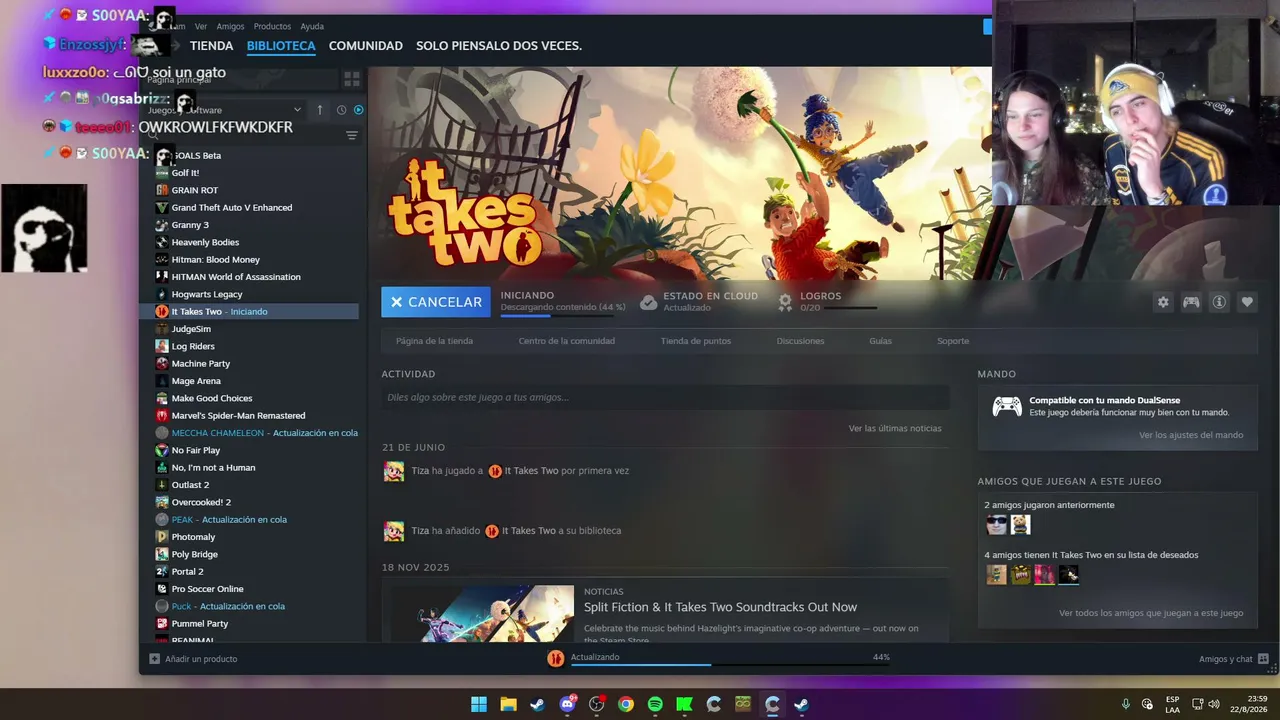Open SOLO PIENSALO DOS VECES profile tab
Screen dimensions: 1280x720
click(499, 46)
